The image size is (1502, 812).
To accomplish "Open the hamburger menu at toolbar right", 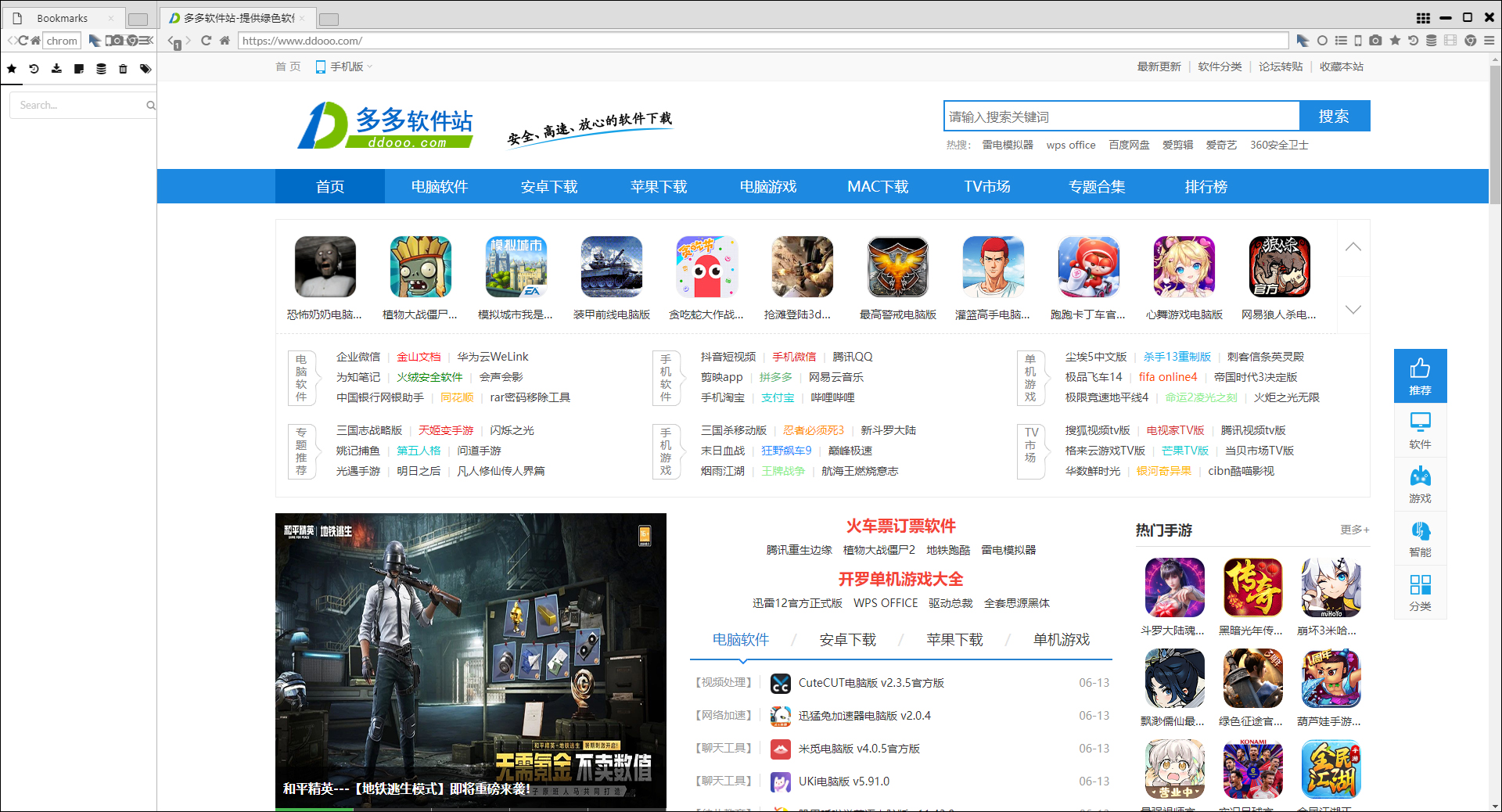I will (x=1489, y=41).
